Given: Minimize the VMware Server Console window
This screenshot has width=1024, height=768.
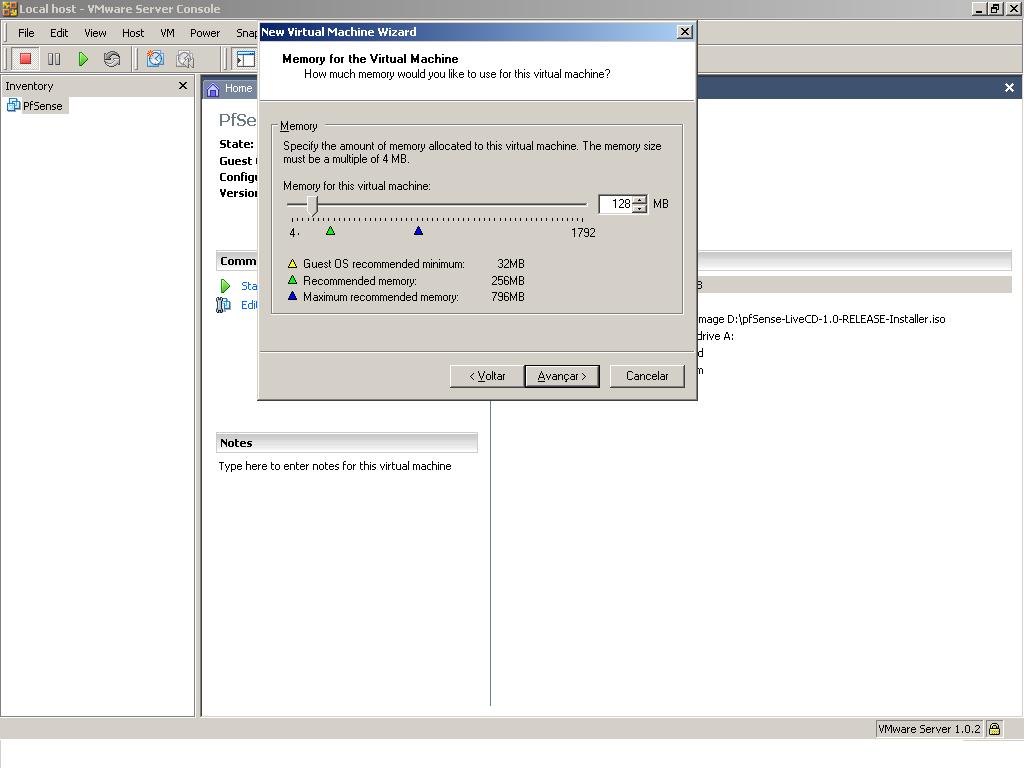Looking at the screenshot, I should pos(979,8).
